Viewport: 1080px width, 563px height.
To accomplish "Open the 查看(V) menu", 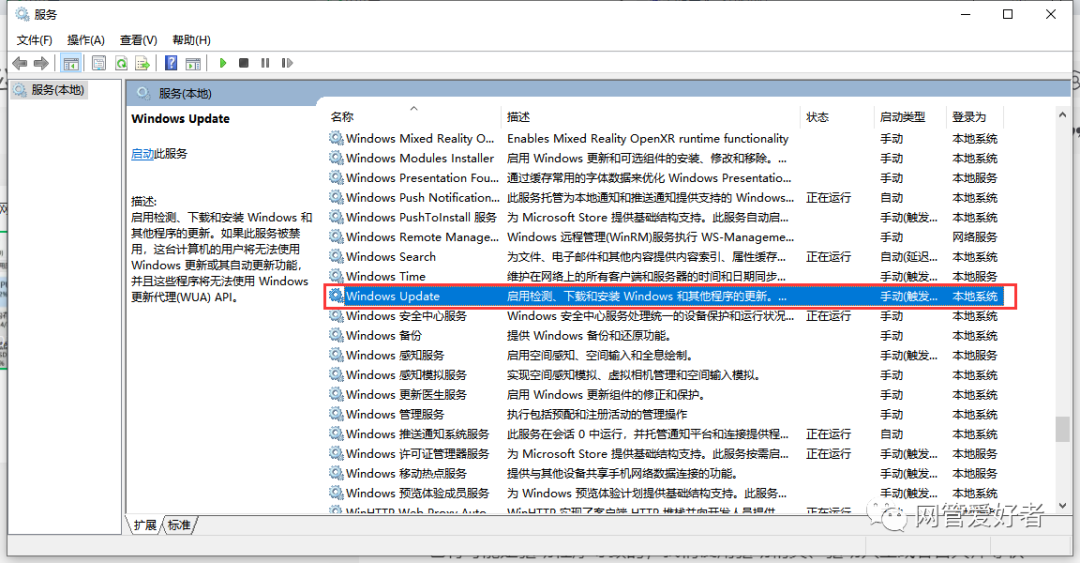I will coord(138,40).
